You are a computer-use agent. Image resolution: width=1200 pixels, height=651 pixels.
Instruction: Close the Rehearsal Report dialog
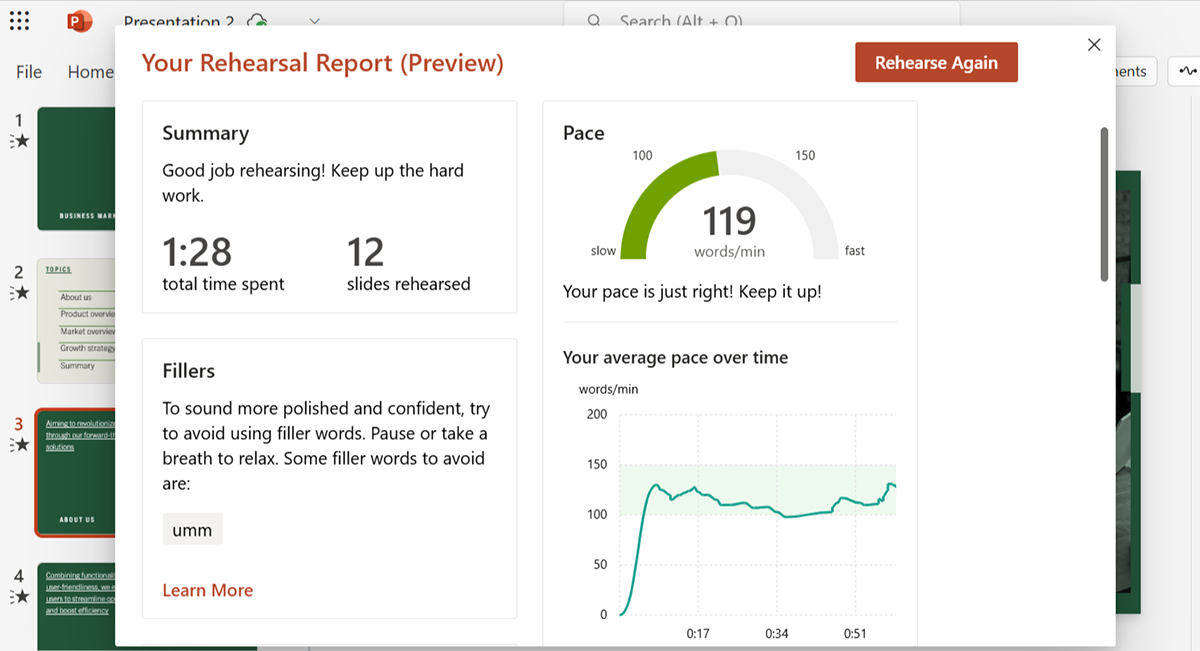[x=1094, y=45]
